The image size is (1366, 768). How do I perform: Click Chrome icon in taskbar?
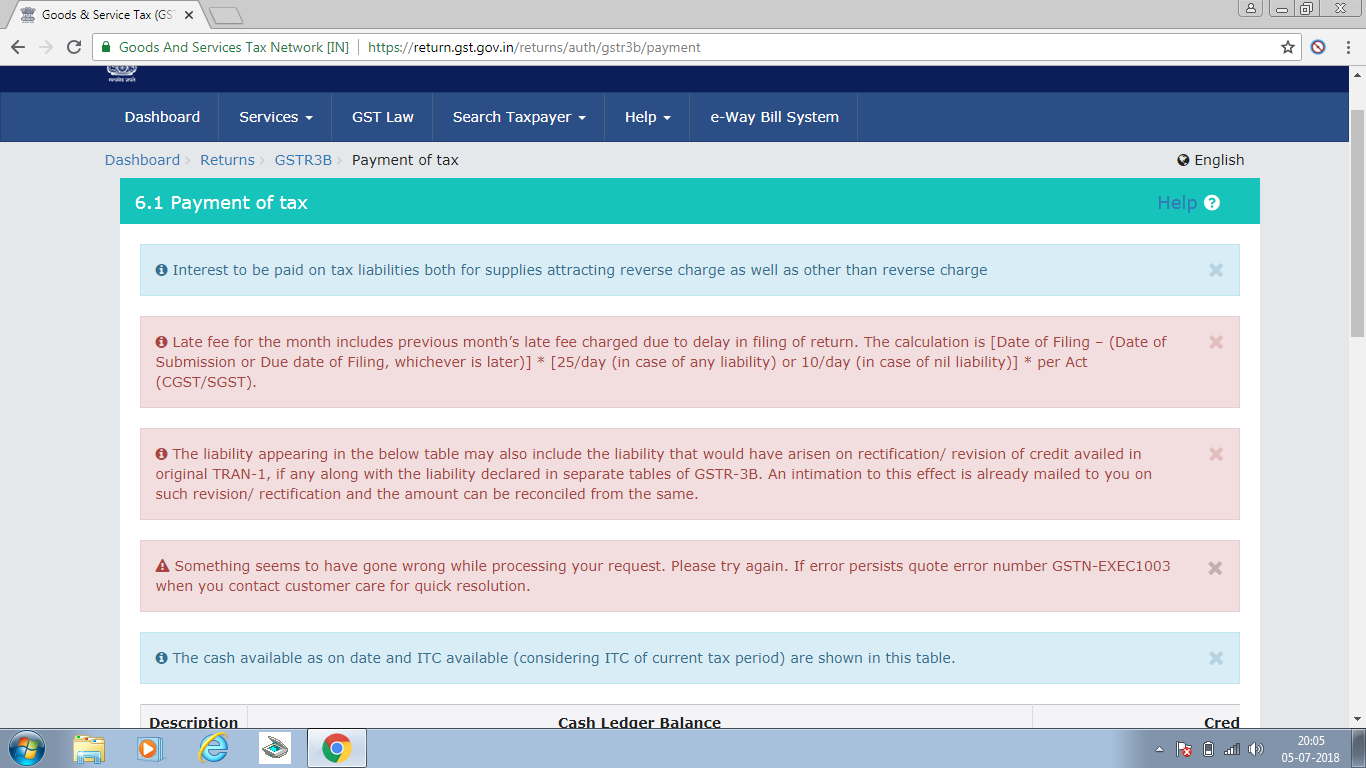click(x=336, y=748)
